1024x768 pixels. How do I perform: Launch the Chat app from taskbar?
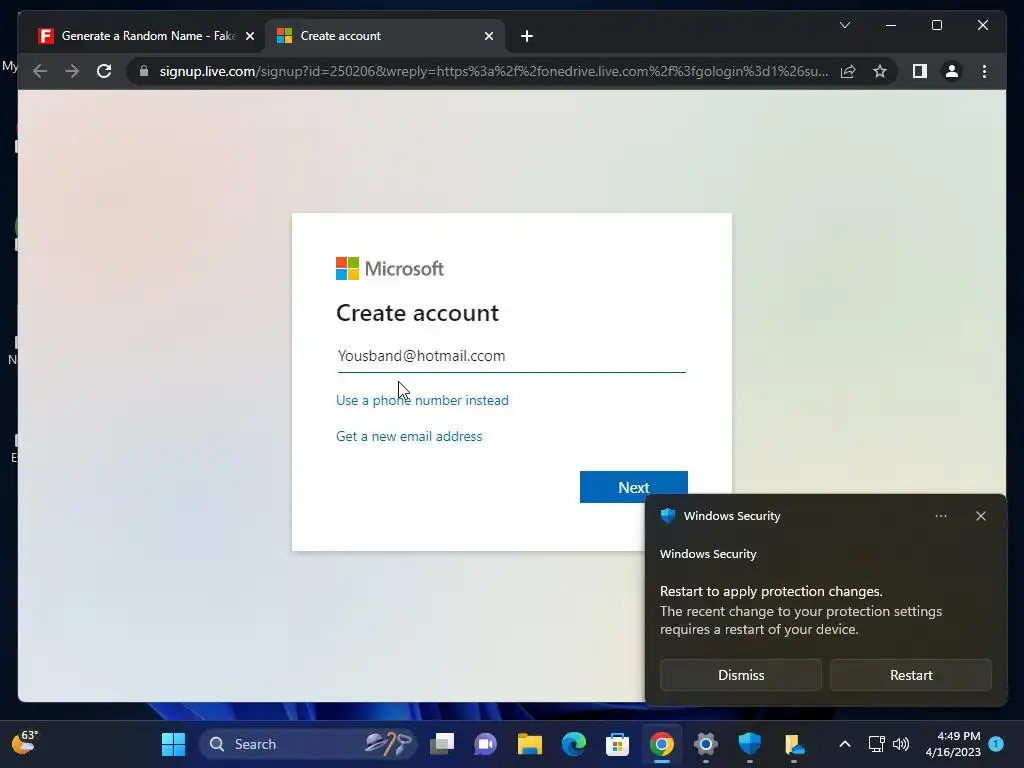pyautogui.click(x=485, y=744)
